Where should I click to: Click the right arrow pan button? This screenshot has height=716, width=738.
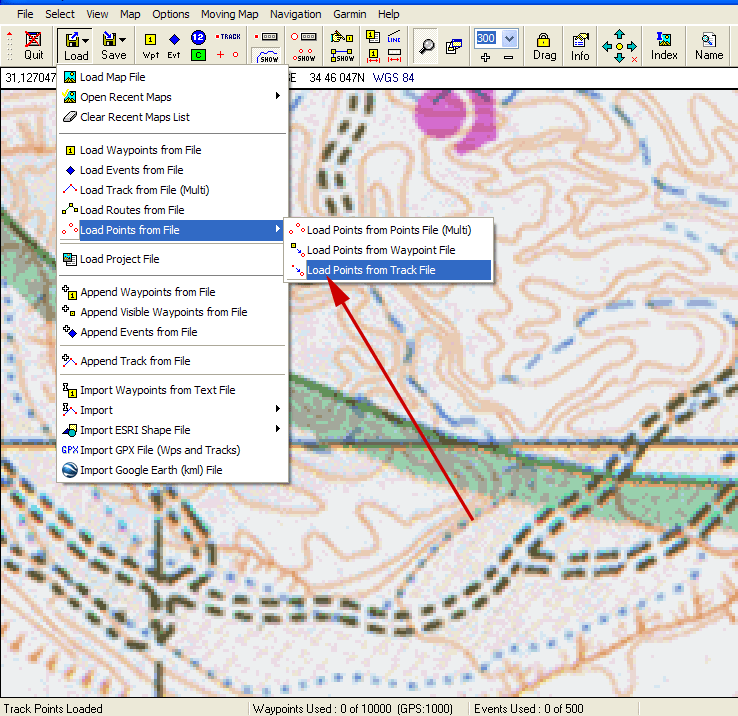(x=632, y=46)
